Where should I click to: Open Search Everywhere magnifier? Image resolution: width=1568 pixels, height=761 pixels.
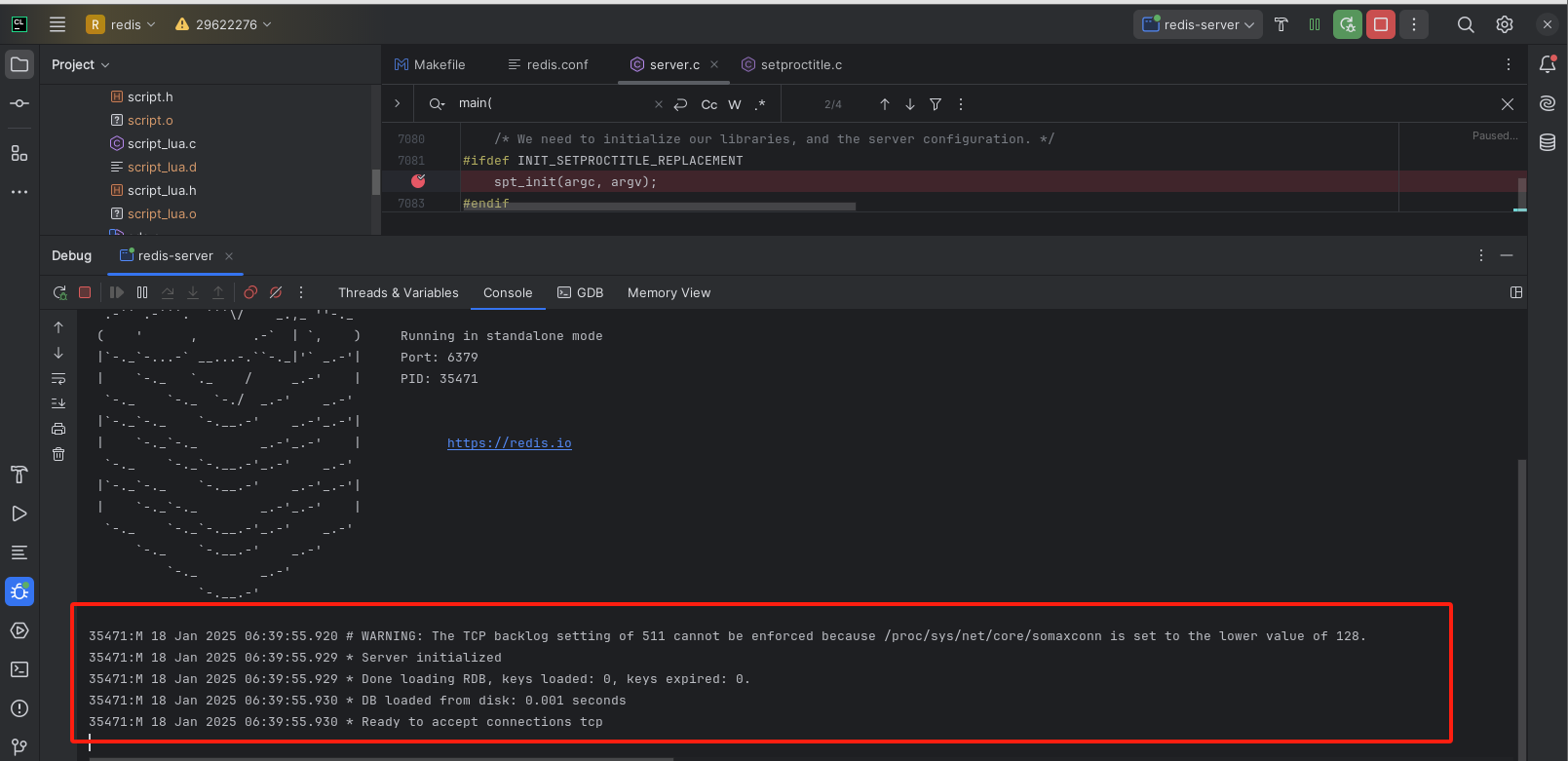1466,24
